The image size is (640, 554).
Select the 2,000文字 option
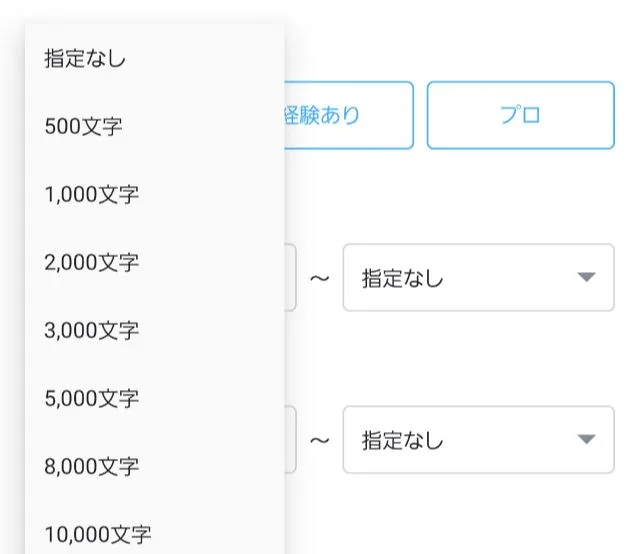(x=91, y=262)
